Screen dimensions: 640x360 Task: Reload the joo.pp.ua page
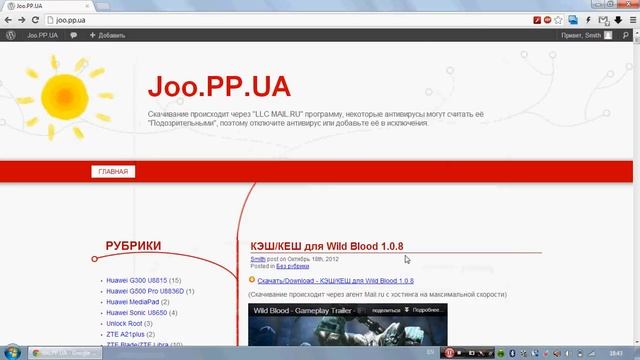36,20
